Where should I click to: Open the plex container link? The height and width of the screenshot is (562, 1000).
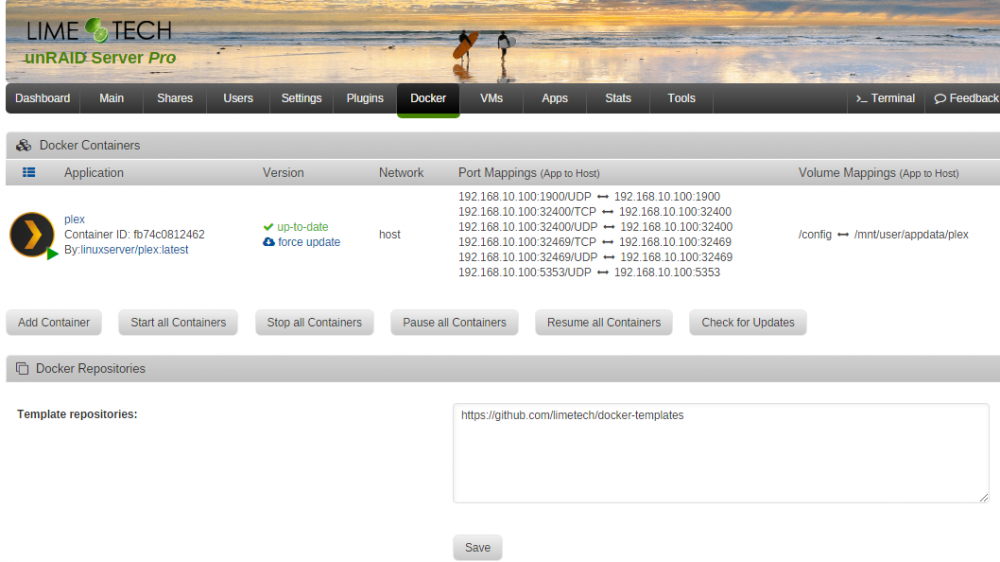(x=74, y=219)
